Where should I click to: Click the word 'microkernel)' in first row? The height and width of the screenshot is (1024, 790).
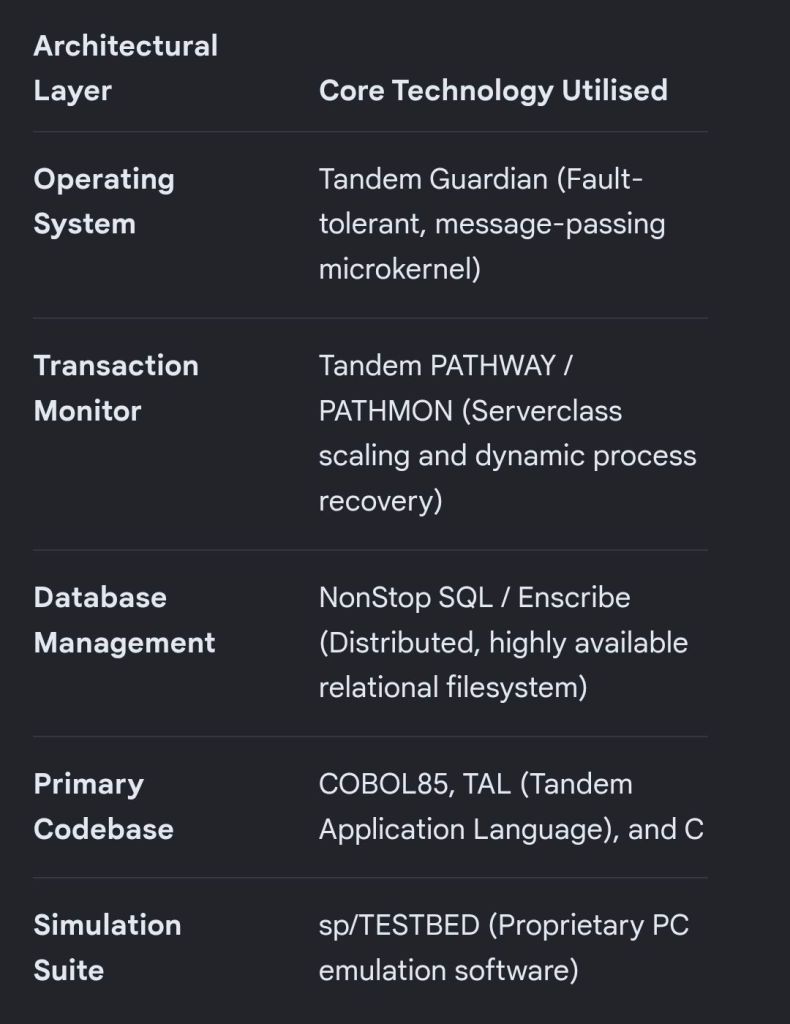click(400, 269)
